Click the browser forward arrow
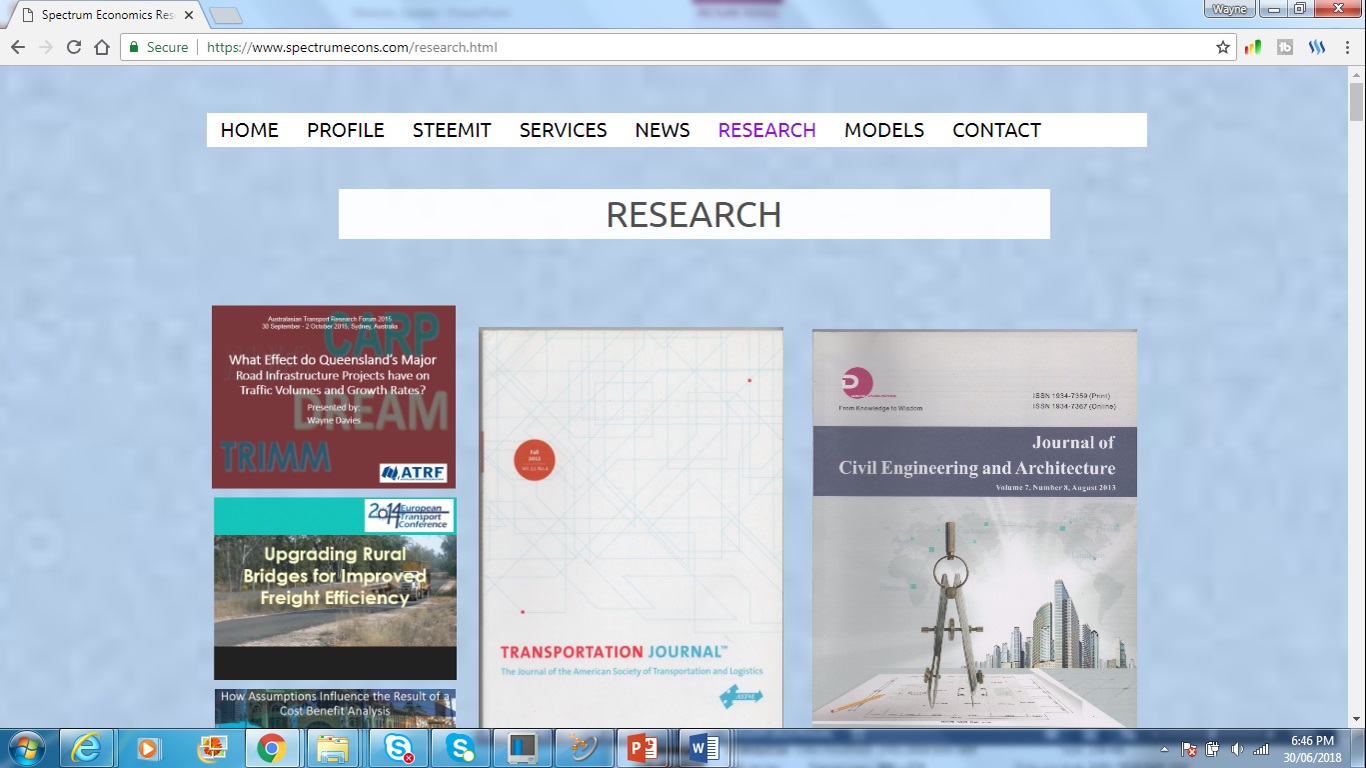This screenshot has width=1366, height=768. pos(45,47)
